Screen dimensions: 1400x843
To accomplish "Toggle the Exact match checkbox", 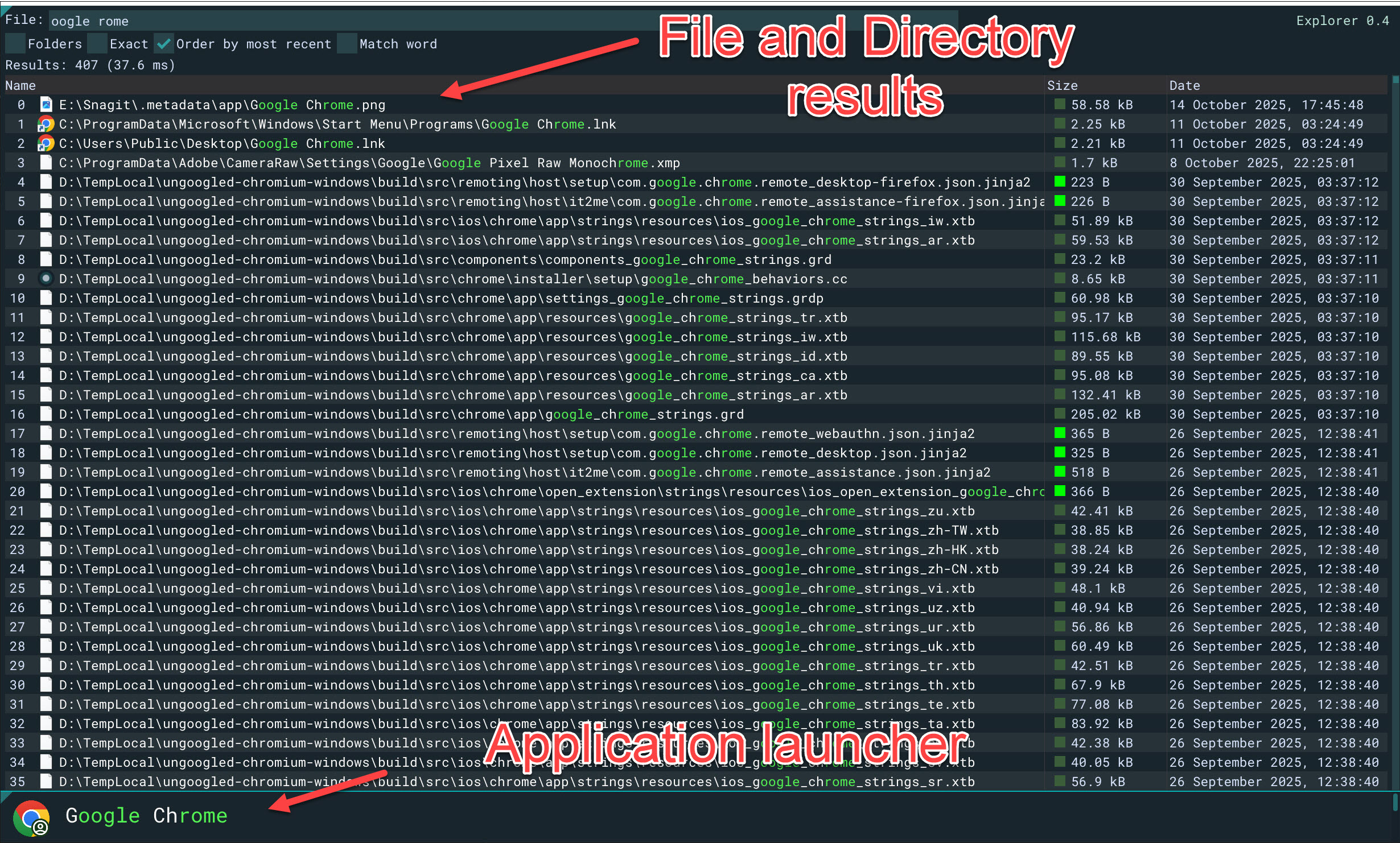I will (97, 44).
